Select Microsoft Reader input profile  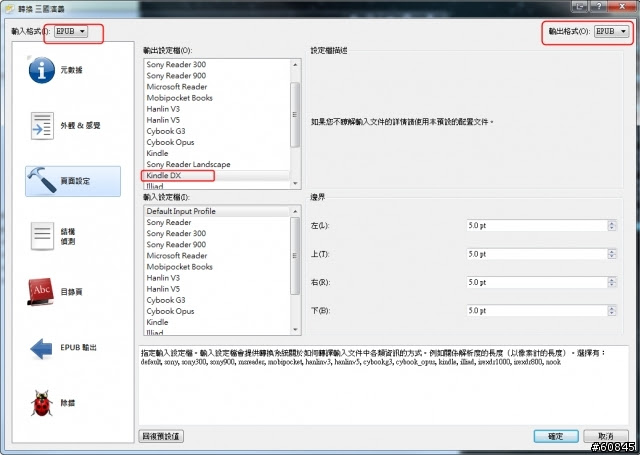tap(217, 255)
